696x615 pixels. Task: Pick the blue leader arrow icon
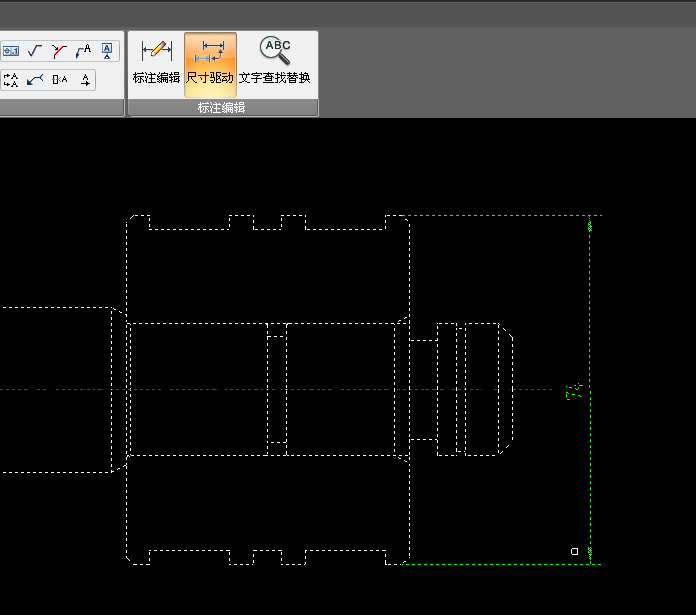pyautogui.click(x=35, y=79)
